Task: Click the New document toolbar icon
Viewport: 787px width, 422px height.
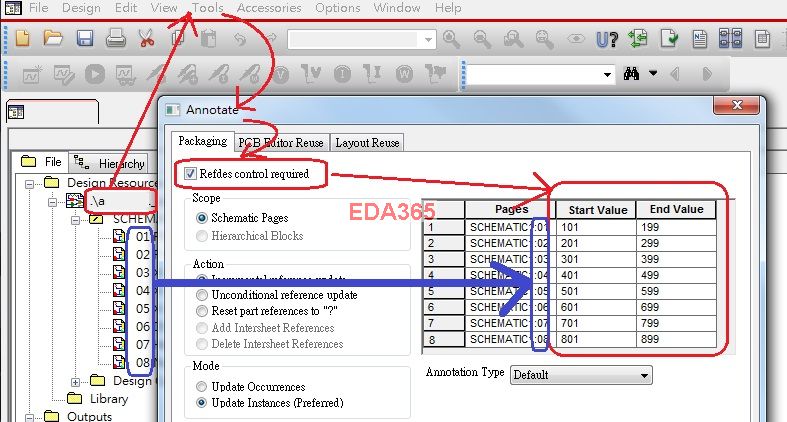Action: 23,38
